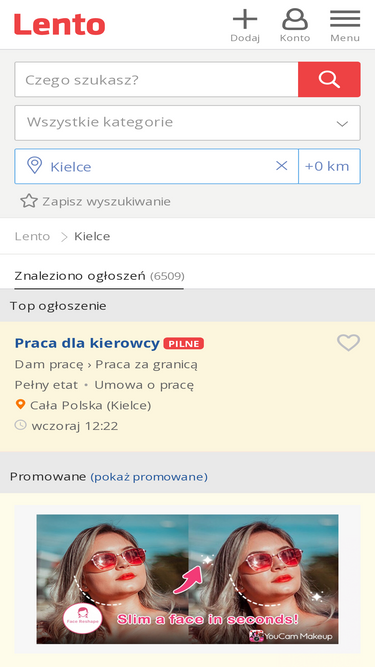This screenshot has height=667, width=375.
Task: Click the Kielce location input field
Action: coord(156,166)
